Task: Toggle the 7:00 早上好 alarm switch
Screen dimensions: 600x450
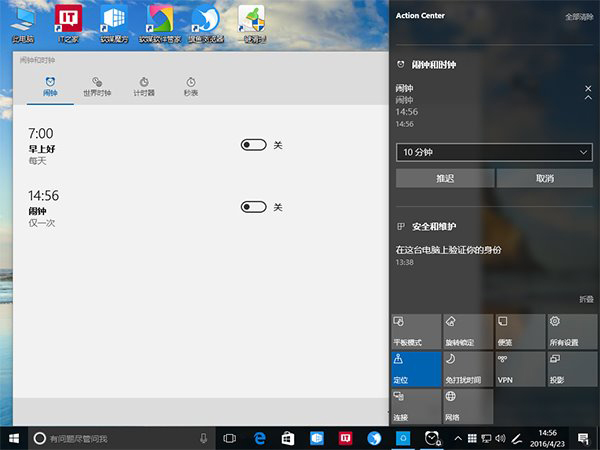Action: (x=253, y=145)
